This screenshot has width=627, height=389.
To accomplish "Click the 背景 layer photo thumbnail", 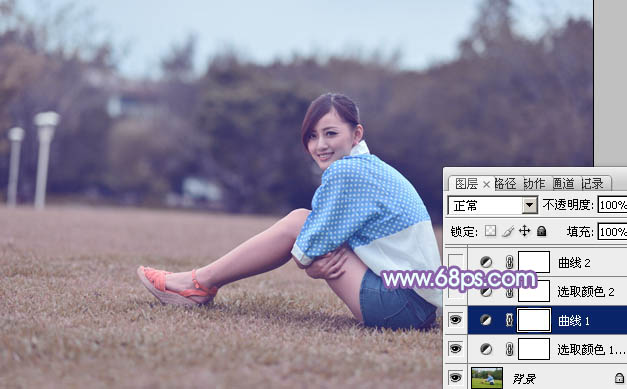I will coord(487,378).
